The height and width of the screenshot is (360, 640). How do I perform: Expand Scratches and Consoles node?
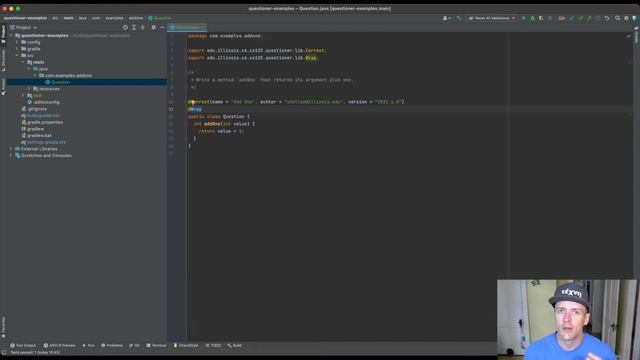[11, 156]
